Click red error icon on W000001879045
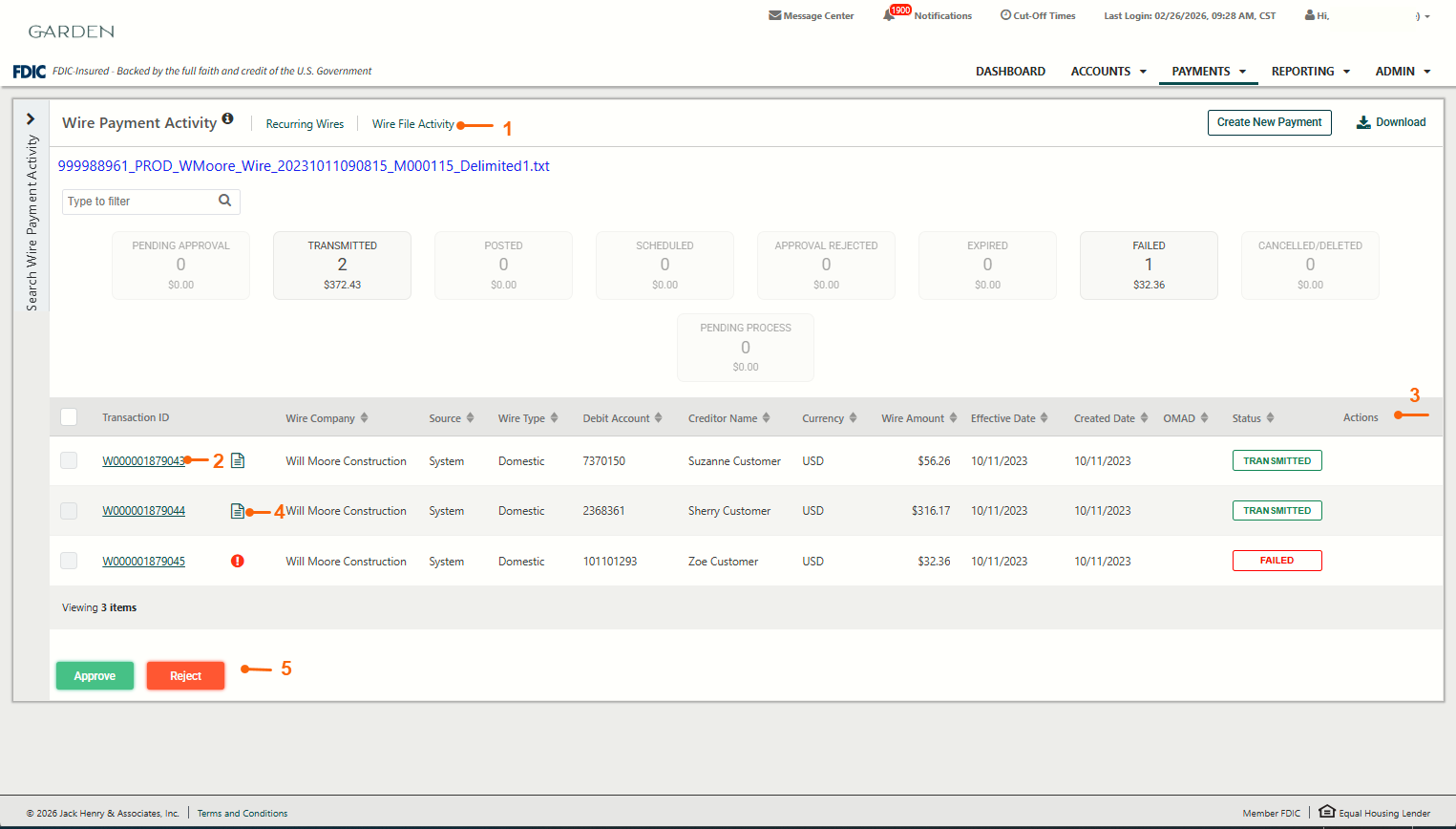The height and width of the screenshot is (829, 1456). (x=238, y=562)
